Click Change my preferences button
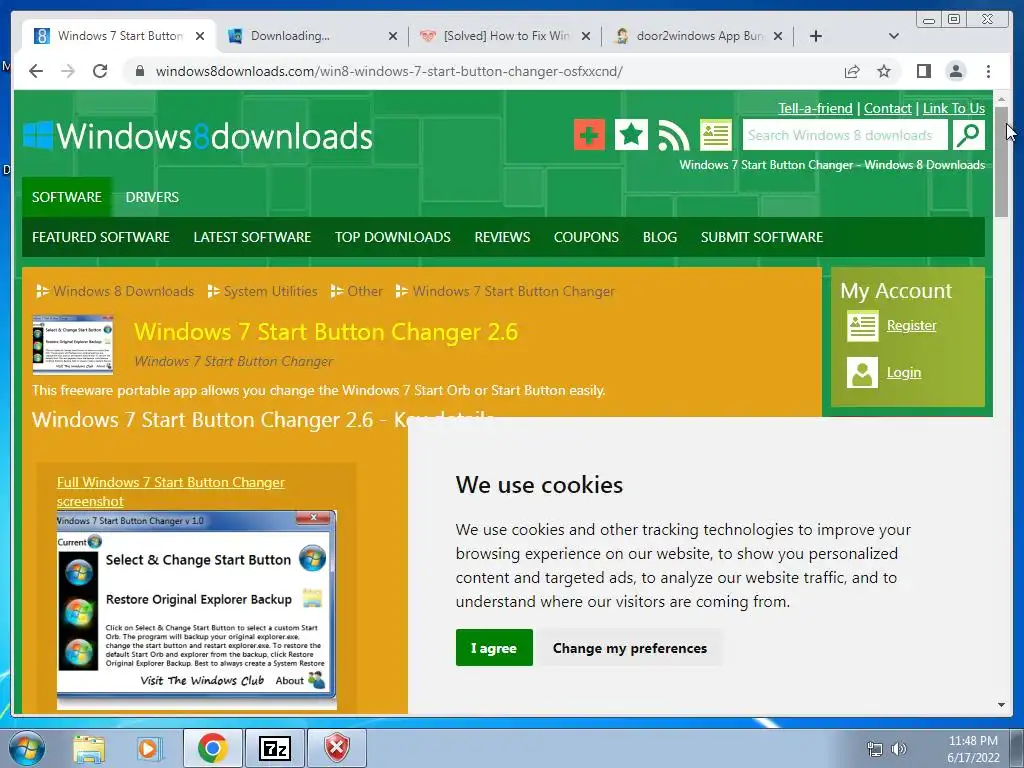This screenshot has width=1024, height=768. tap(630, 648)
